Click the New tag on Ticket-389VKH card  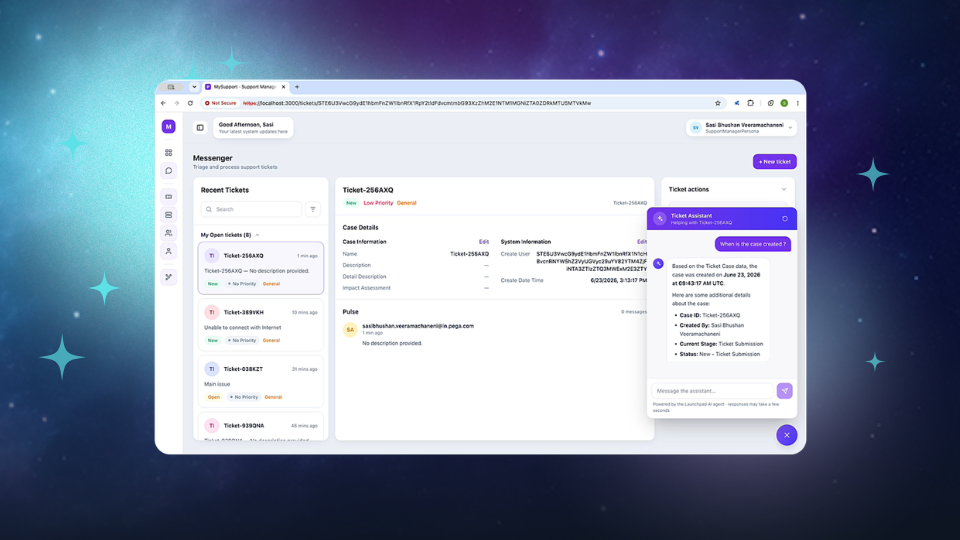(212, 340)
